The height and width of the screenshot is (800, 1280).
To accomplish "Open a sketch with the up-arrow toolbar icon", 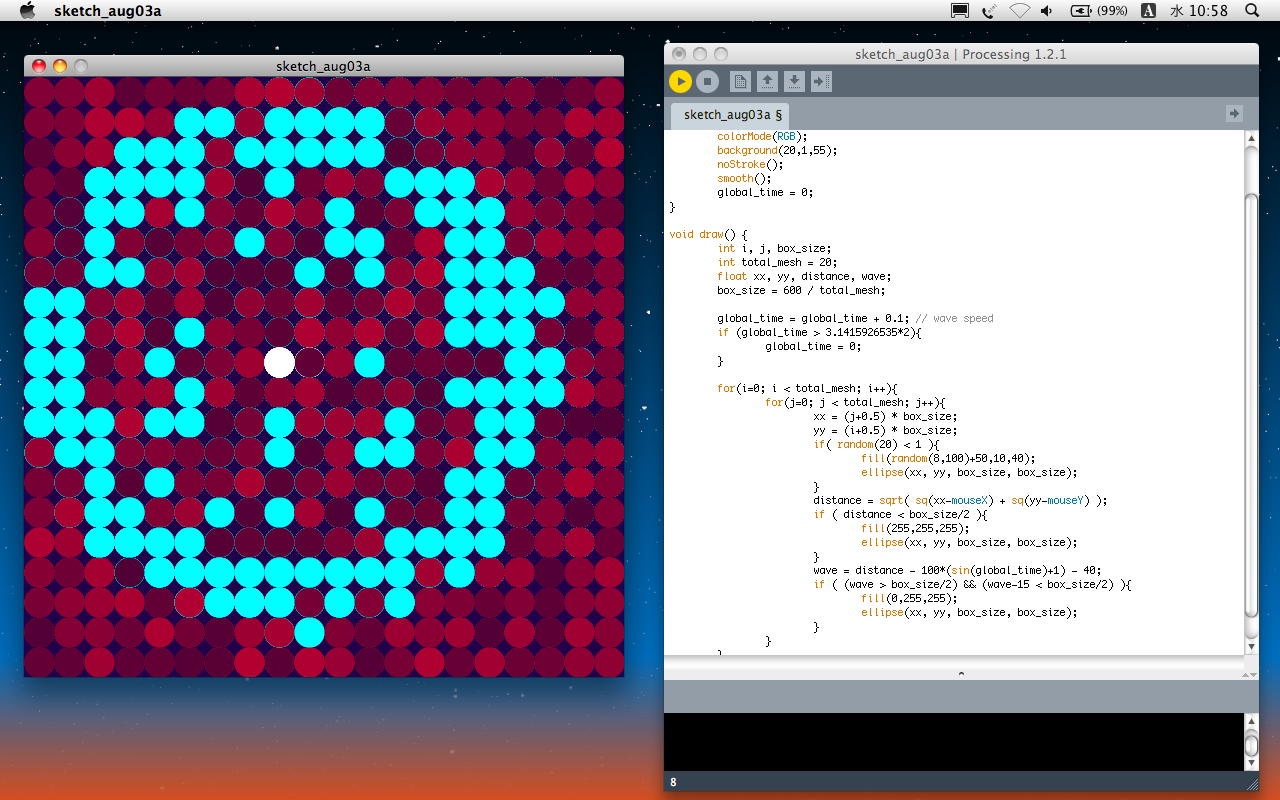I will point(767,81).
